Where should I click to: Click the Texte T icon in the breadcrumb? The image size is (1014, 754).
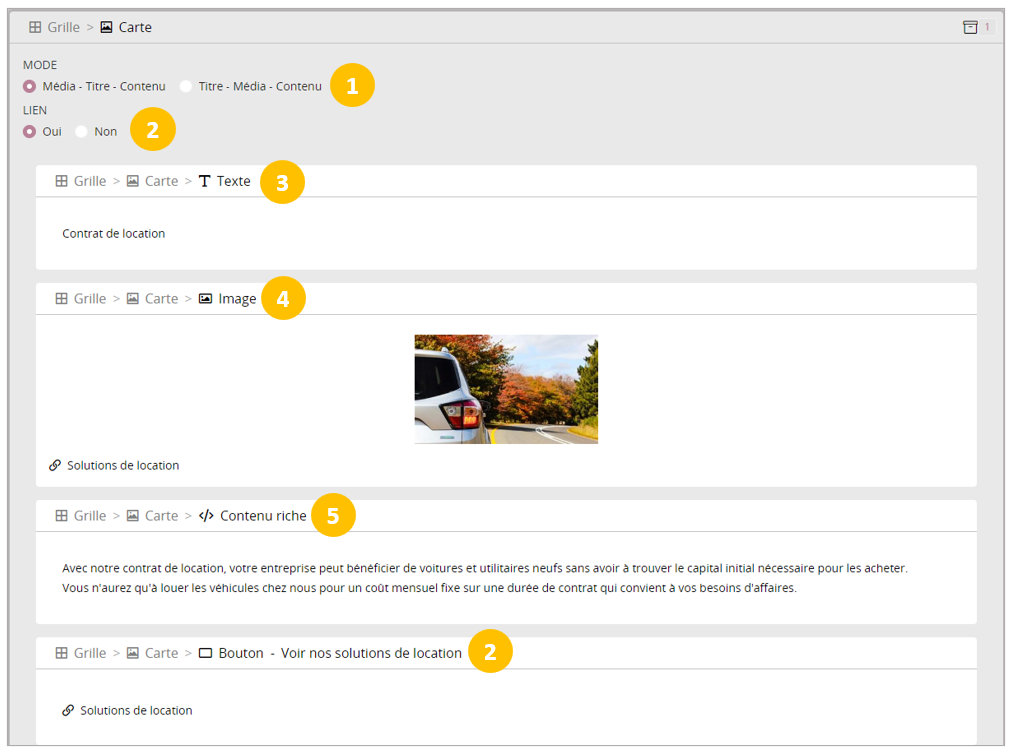(x=205, y=181)
